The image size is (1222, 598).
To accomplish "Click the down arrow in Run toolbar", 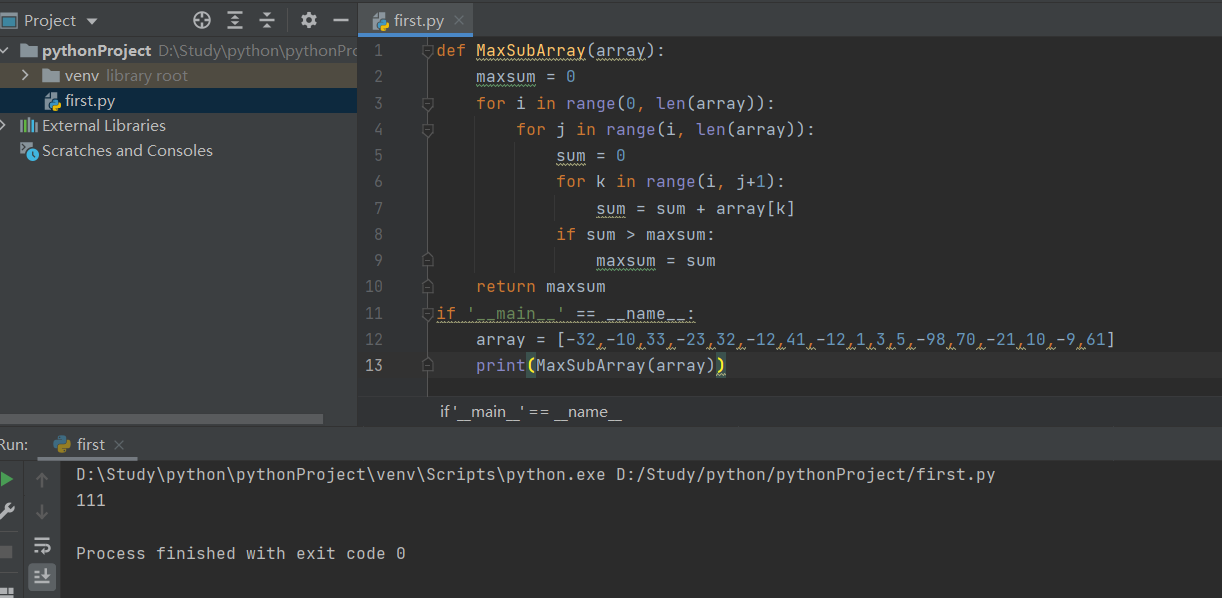I will point(42,512).
